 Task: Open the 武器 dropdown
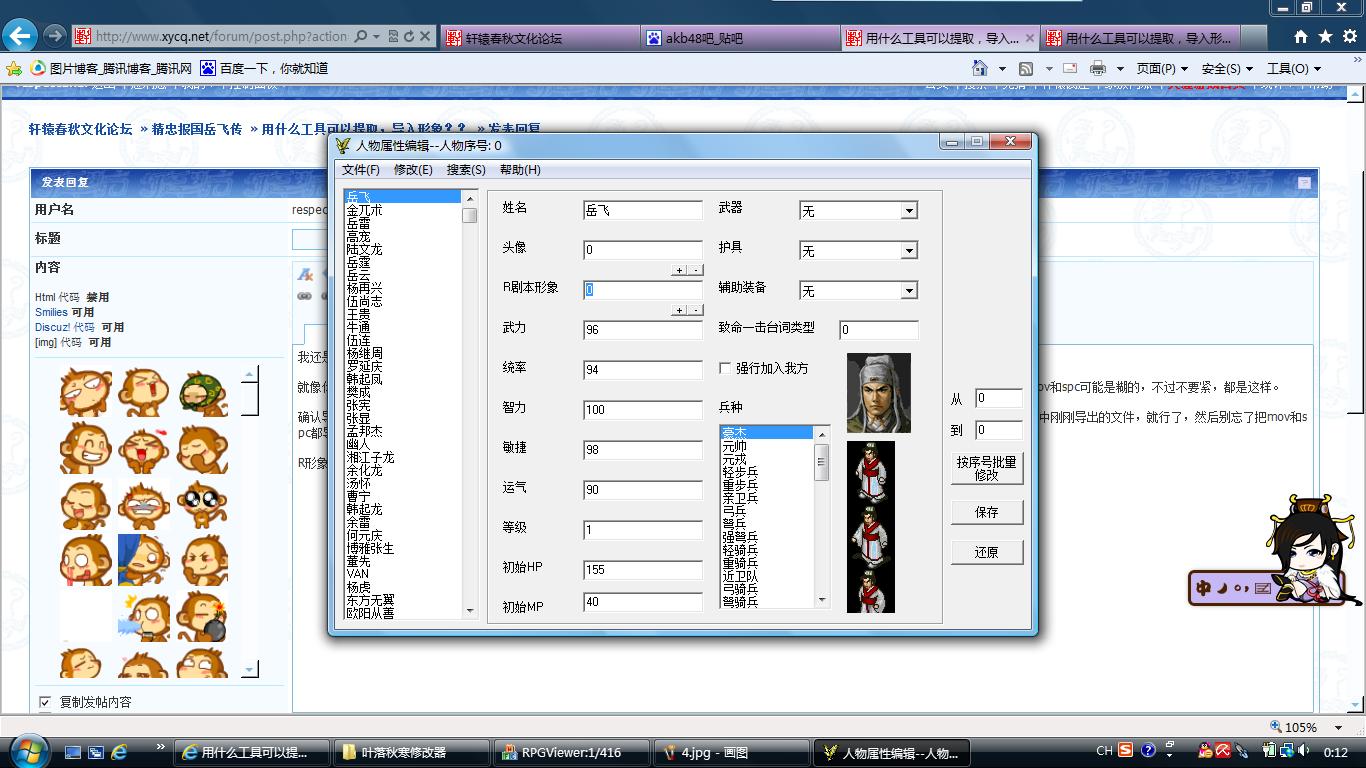click(908, 211)
